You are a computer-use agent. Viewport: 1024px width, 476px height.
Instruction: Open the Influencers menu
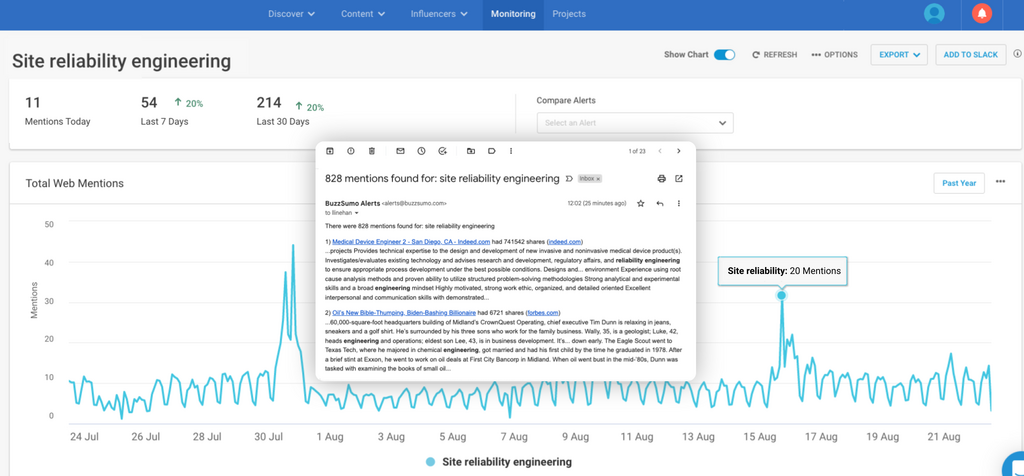click(439, 14)
